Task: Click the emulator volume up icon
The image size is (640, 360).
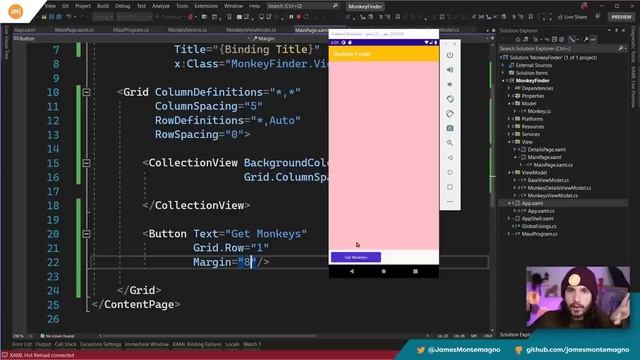Action: [450, 70]
